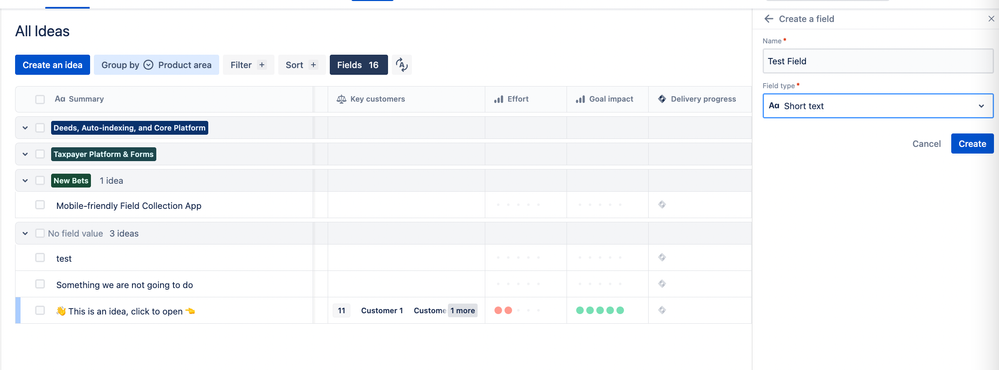Close the Create a field panel
Screen dimensions: 999x370
click(991, 19)
